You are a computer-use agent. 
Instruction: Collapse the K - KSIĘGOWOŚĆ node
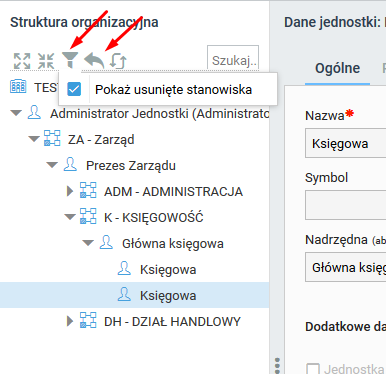70,217
